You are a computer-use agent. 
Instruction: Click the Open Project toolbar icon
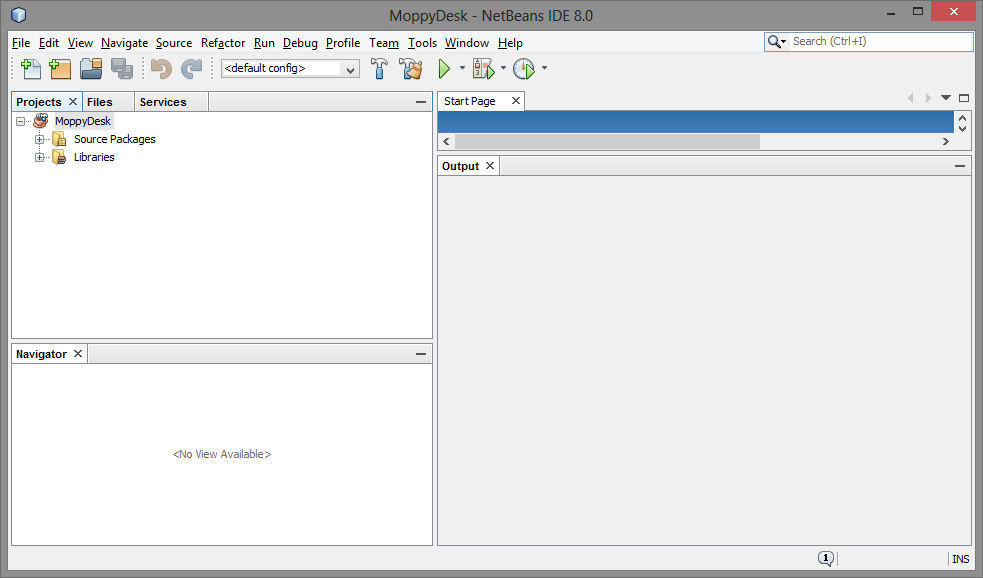91,68
